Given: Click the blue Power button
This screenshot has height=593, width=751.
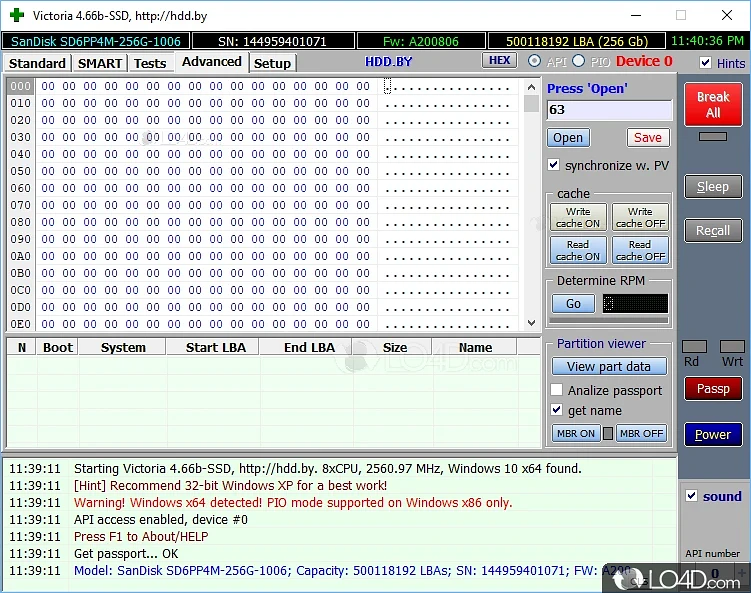Looking at the screenshot, I should [x=713, y=434].
